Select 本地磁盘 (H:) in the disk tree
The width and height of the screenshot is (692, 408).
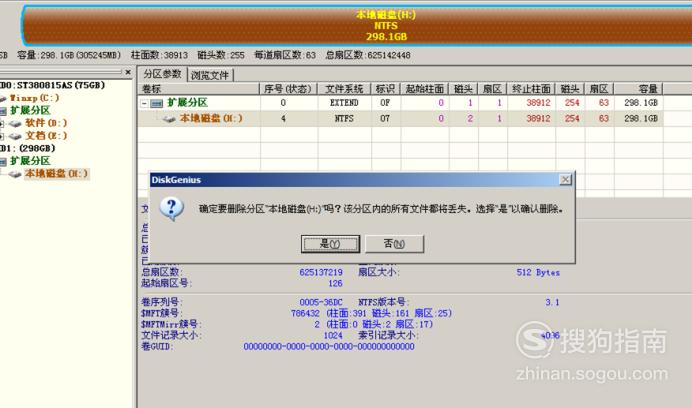click(x=56, y=174)
